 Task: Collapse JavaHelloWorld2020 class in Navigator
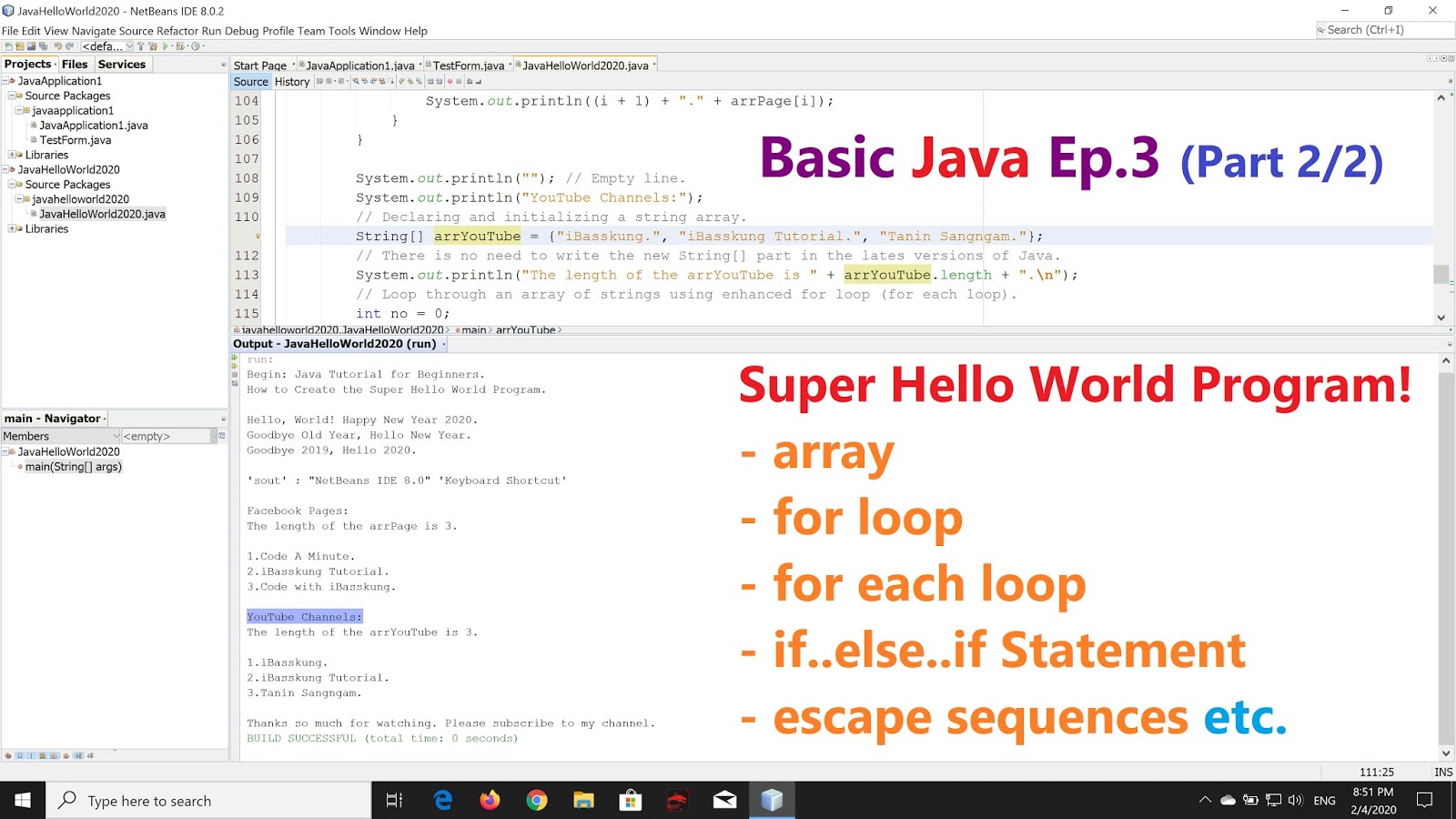click(5, 451)
